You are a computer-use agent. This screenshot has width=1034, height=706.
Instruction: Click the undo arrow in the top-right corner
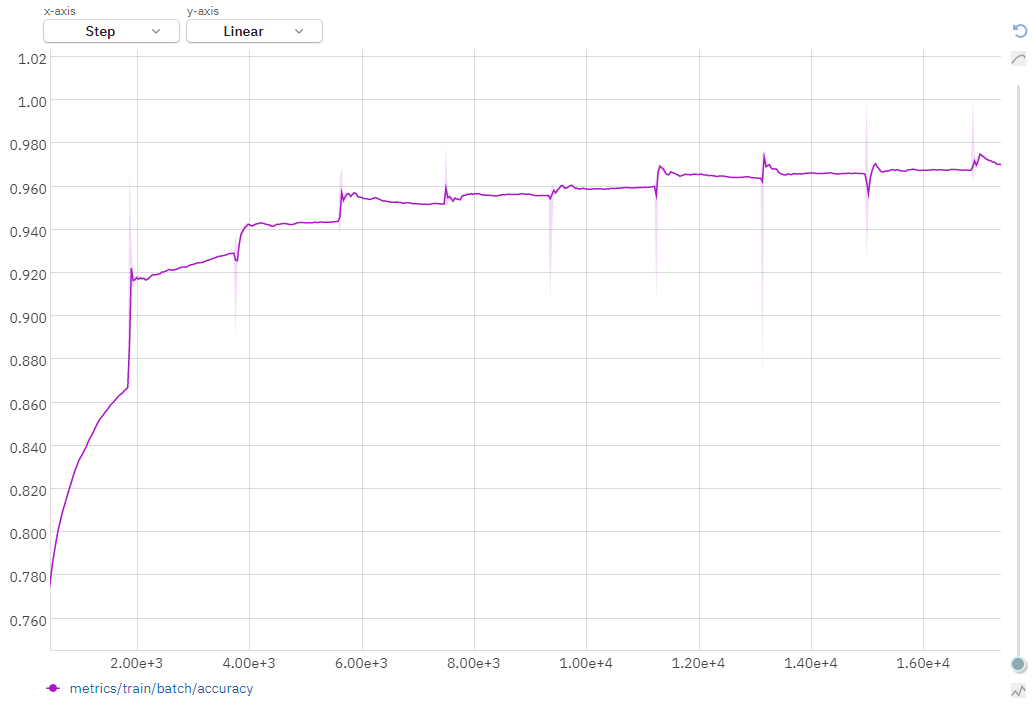click(x=1018, y=31)
